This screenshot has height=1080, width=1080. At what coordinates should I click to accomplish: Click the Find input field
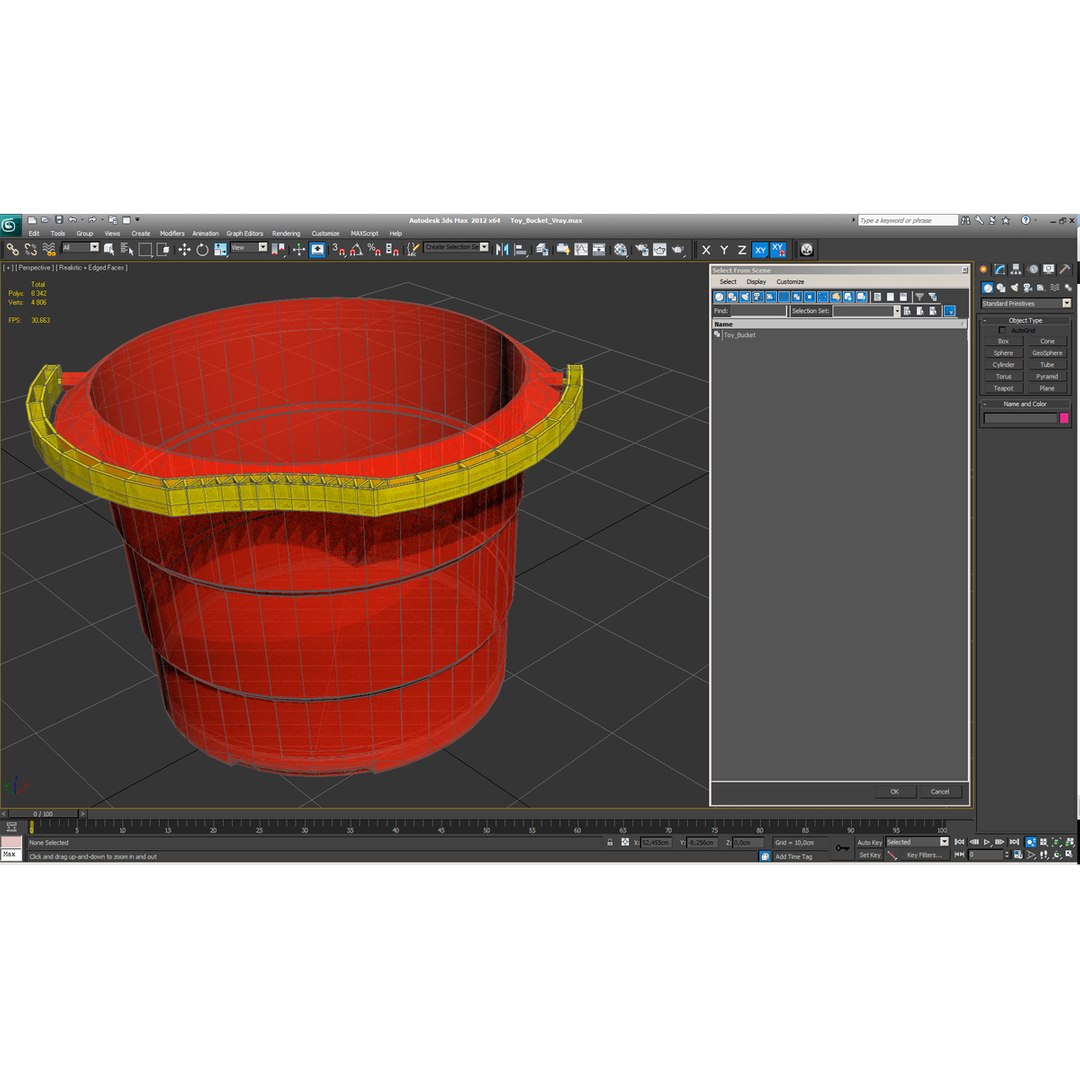(x=758, y=311)
